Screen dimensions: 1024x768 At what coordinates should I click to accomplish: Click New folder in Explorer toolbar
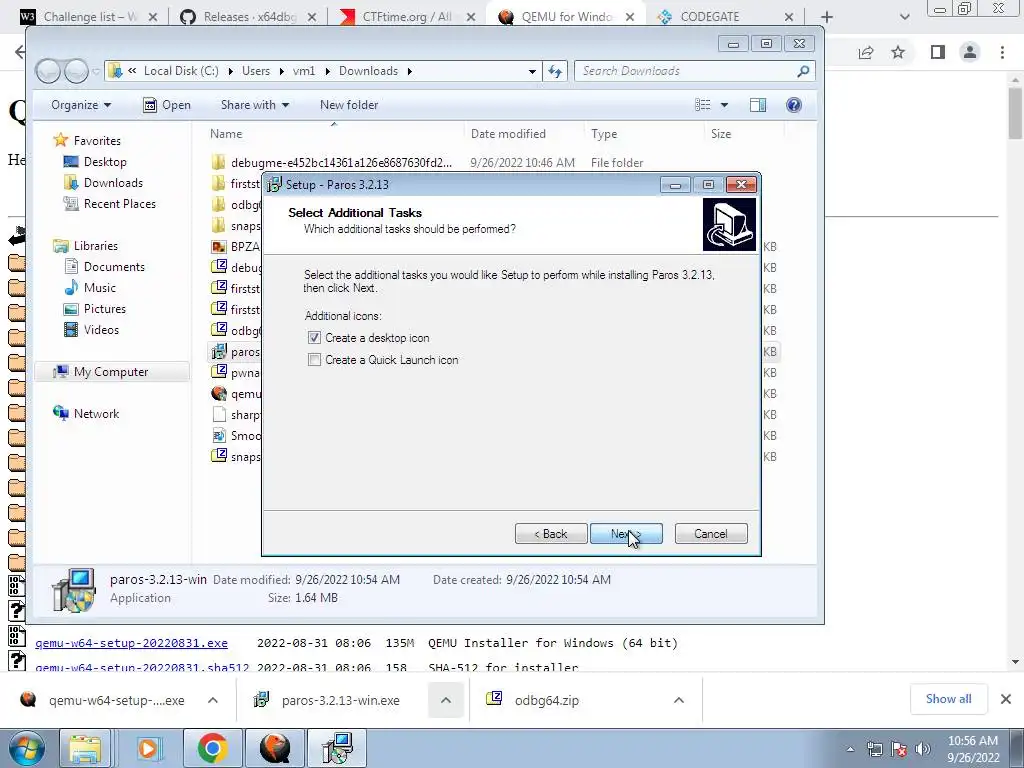click(x=349, y=105)
